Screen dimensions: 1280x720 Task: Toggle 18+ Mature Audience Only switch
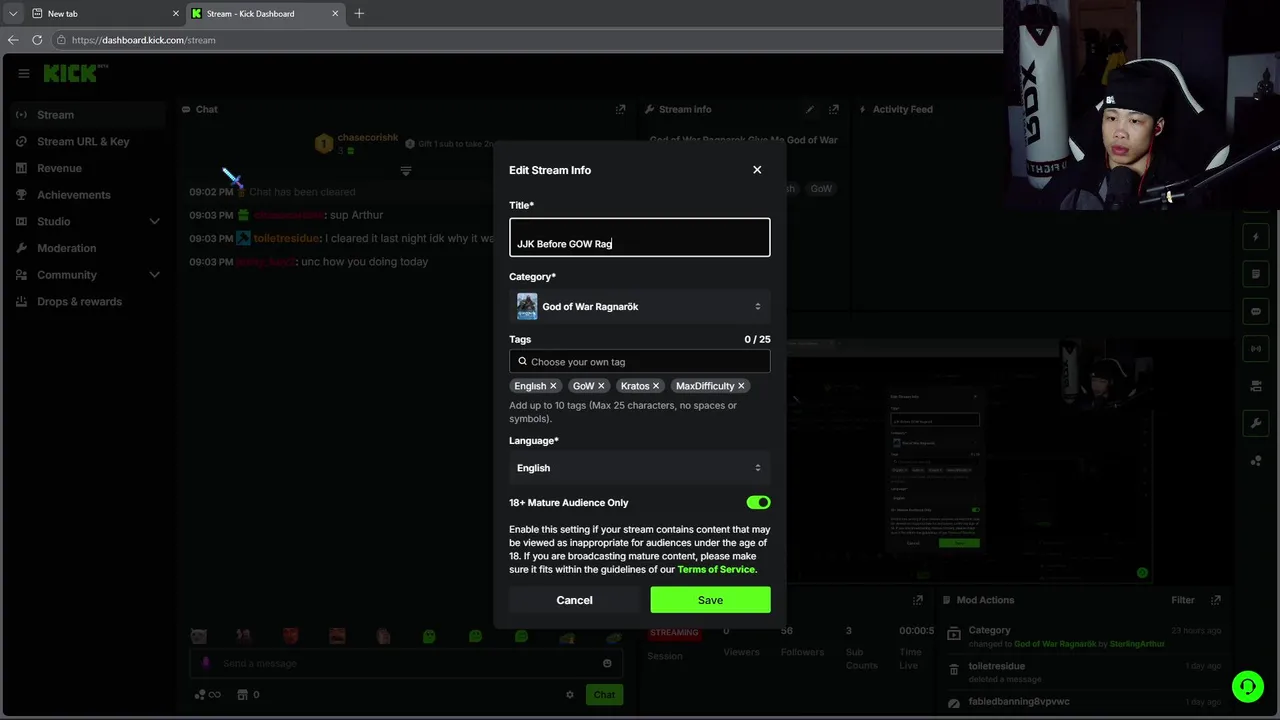(758, 502)
